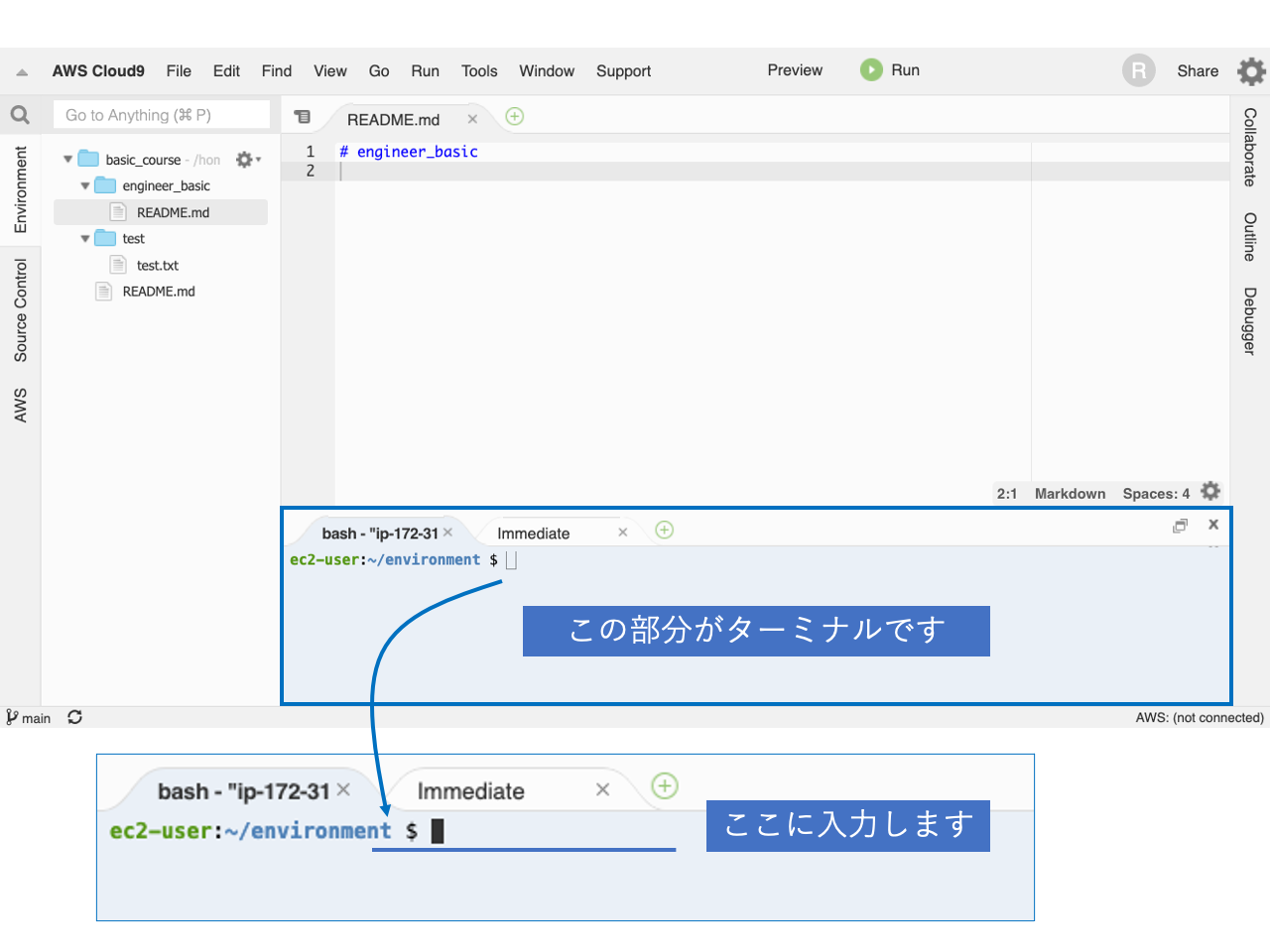Click the Share button
The height and width of the screenshot is (952, 1270).
[1198, 71]
